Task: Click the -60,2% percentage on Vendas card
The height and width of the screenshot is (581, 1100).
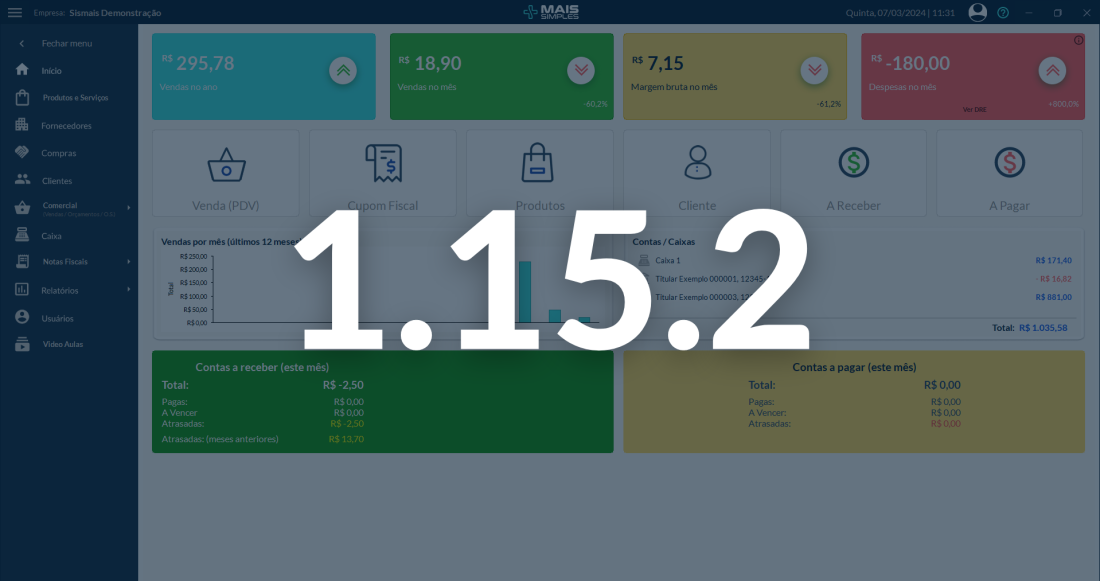Action: 596,104
